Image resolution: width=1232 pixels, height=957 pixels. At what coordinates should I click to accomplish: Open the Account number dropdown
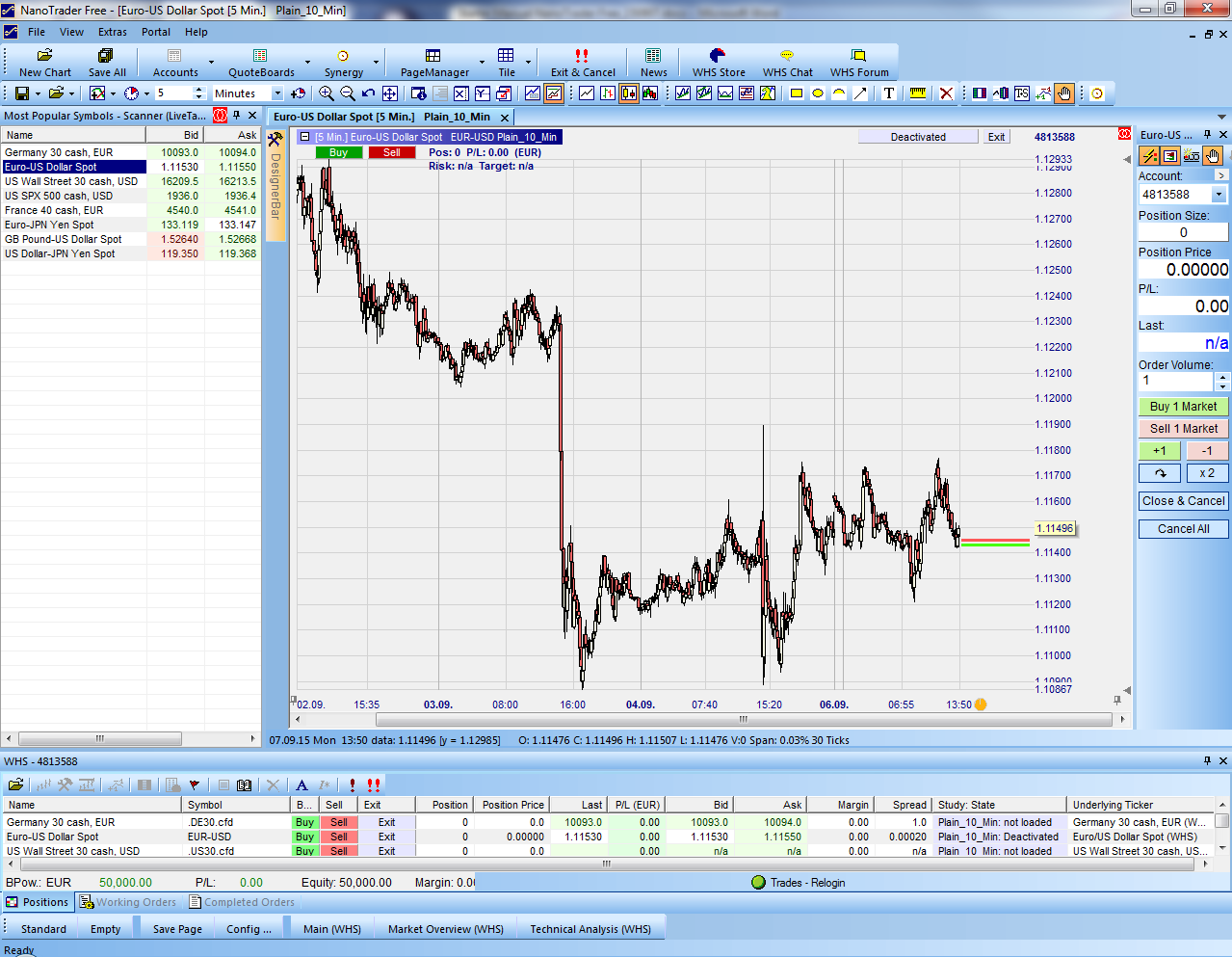[x=1219, y=194]
